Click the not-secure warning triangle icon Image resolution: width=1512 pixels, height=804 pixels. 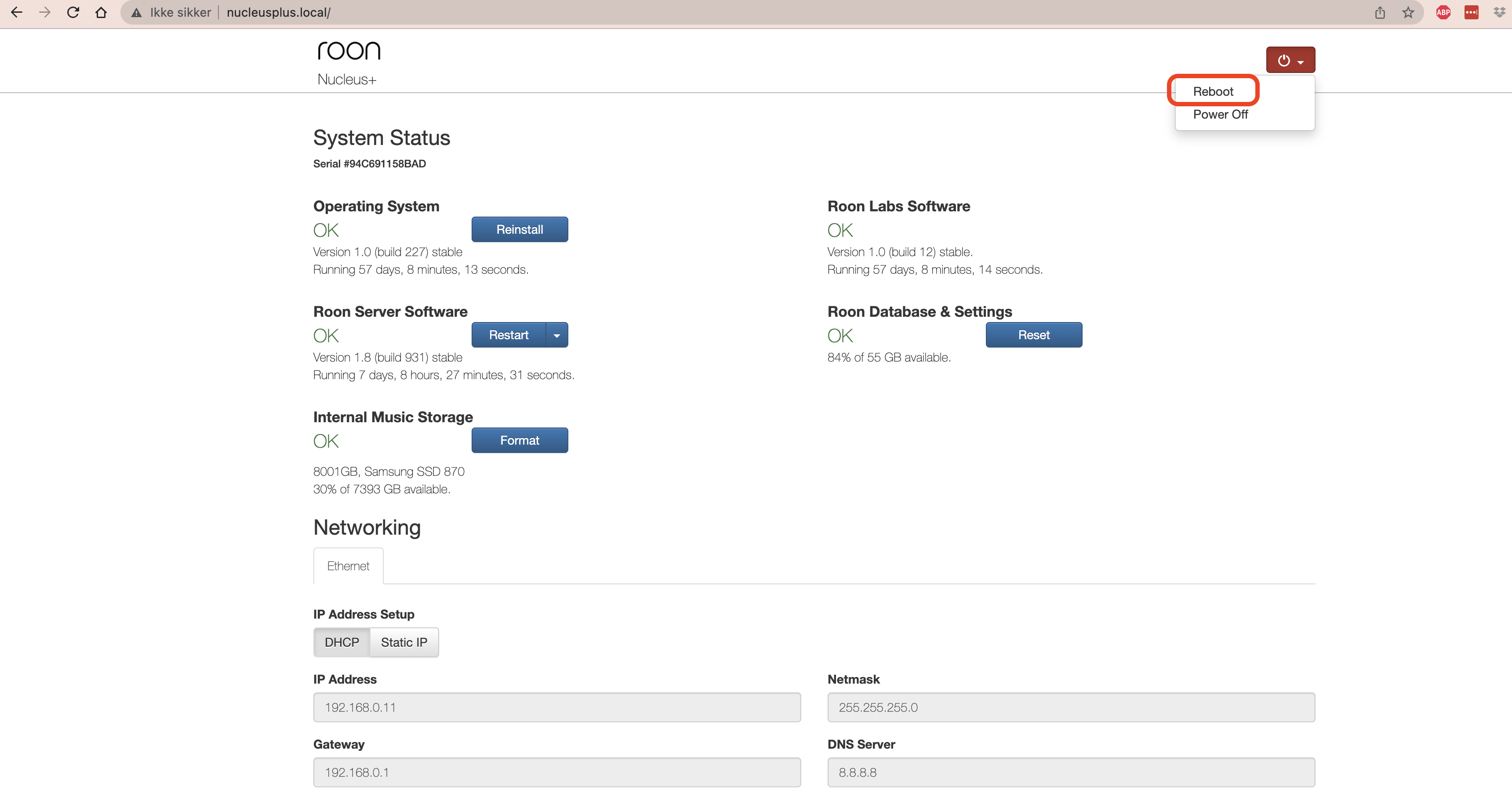click(x=136, y=13)
